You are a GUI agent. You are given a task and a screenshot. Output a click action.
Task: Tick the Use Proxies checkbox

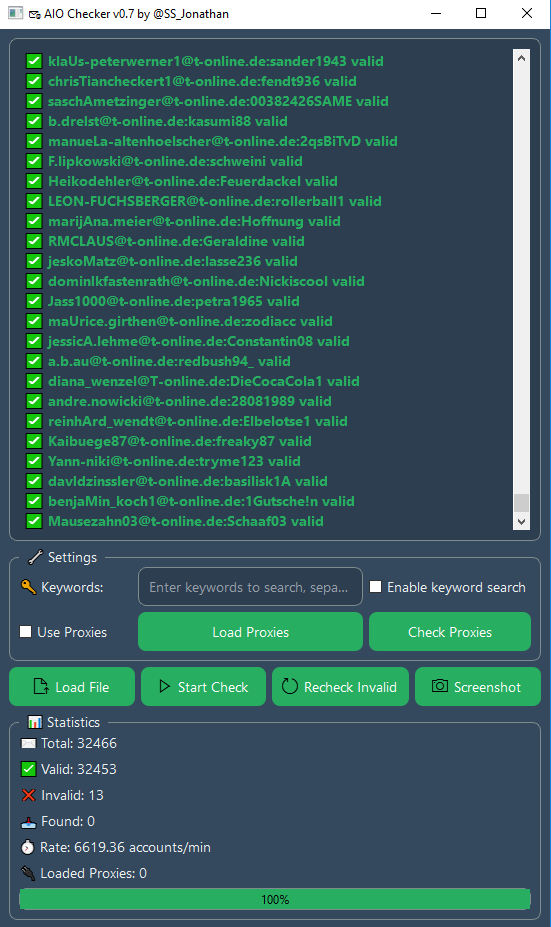[x=25, y=631]
